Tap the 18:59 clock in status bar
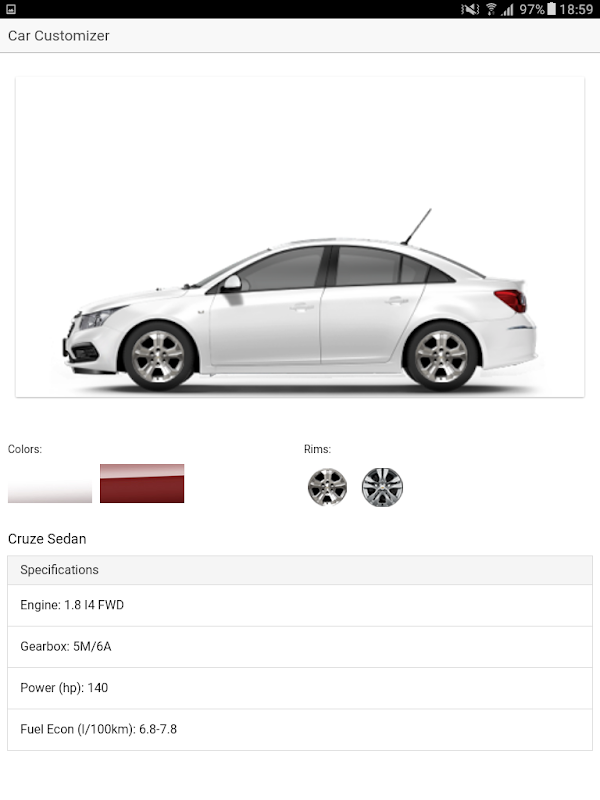Screen dimensions: 600x800 point(576,9)
